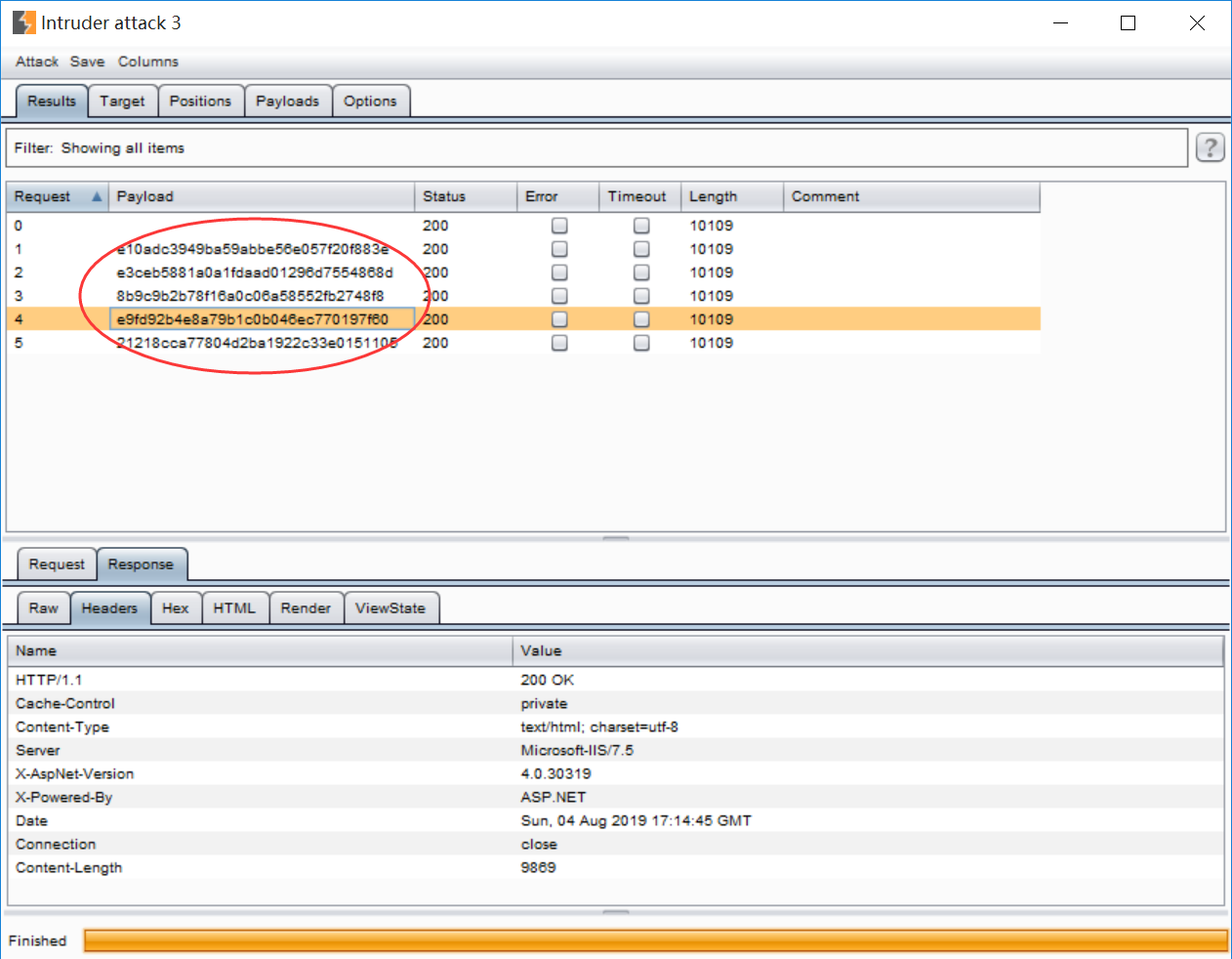Click the Burp Intruder app icon

coord(23,22)
